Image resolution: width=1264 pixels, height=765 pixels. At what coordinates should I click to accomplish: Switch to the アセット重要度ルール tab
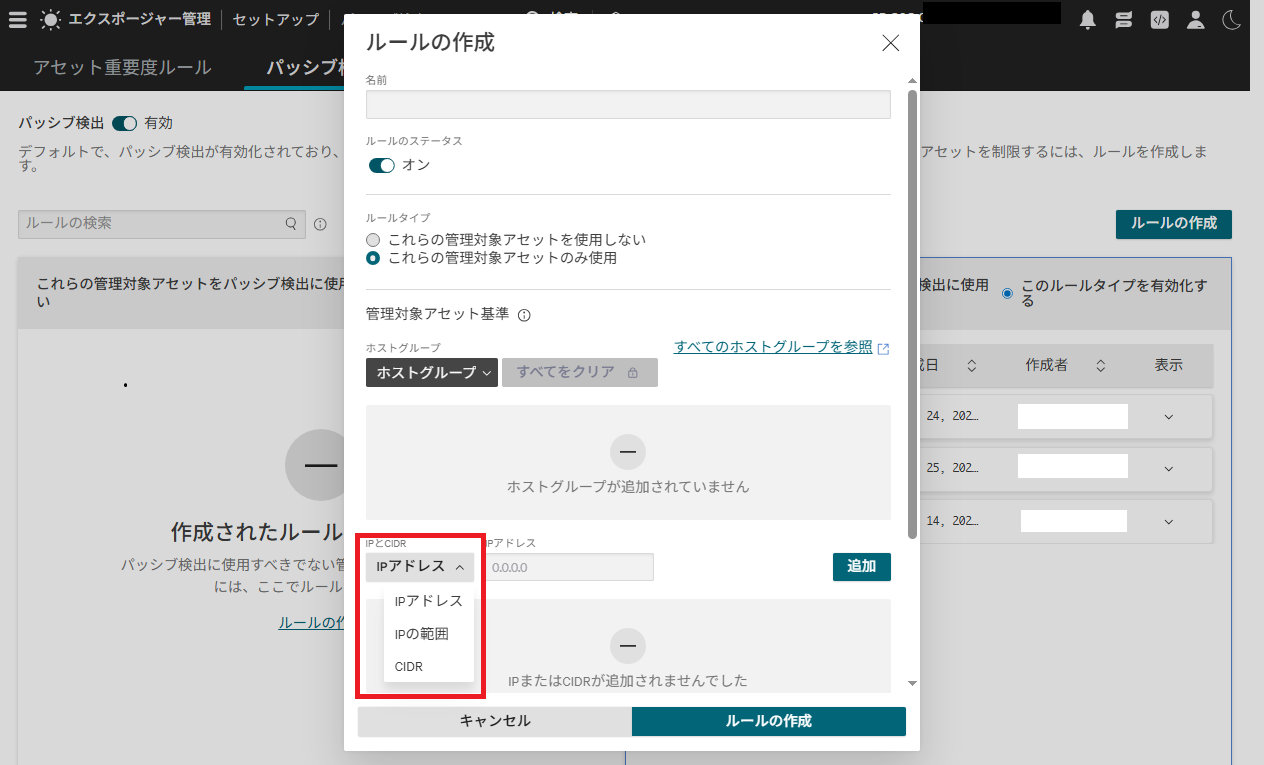120,67
